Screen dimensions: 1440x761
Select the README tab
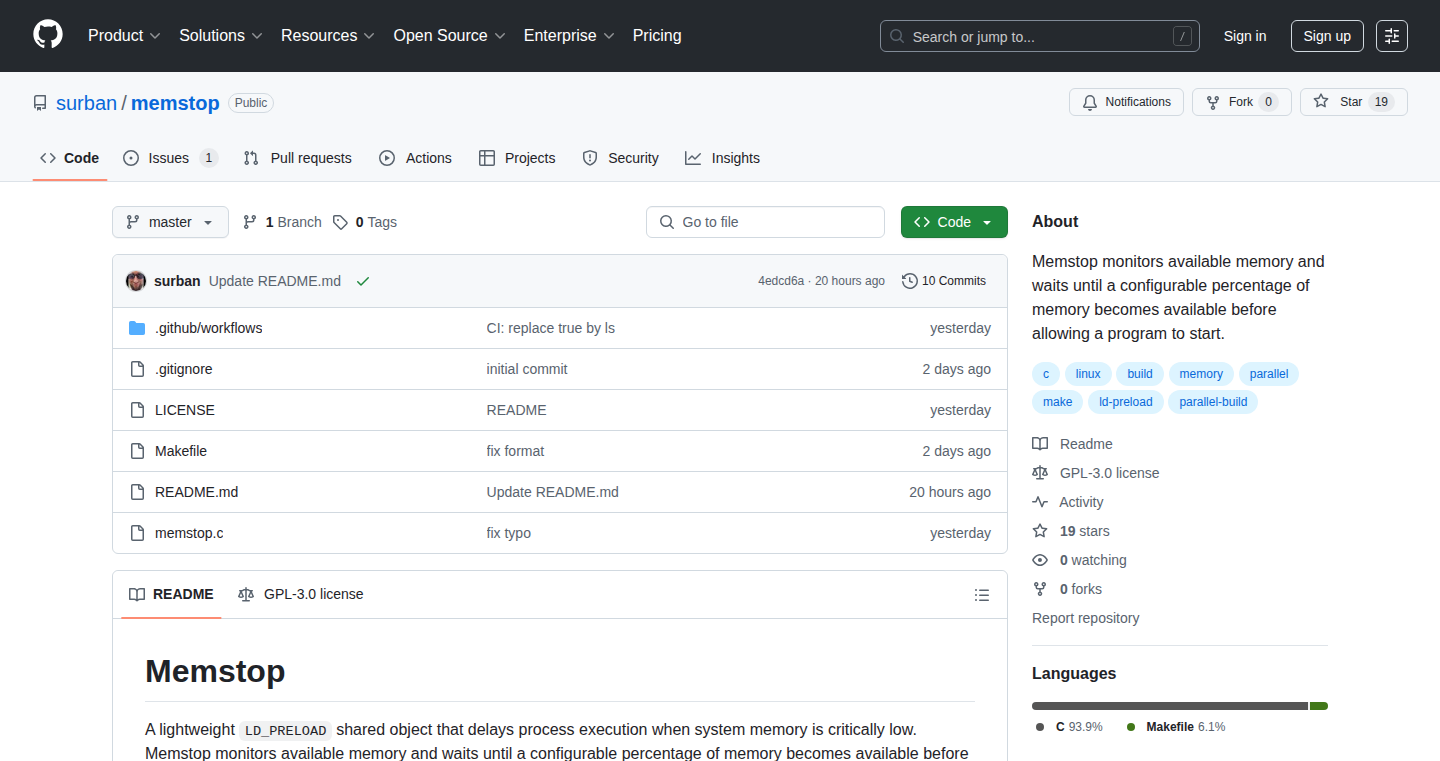pyautogui.click(x=171, y=594)
